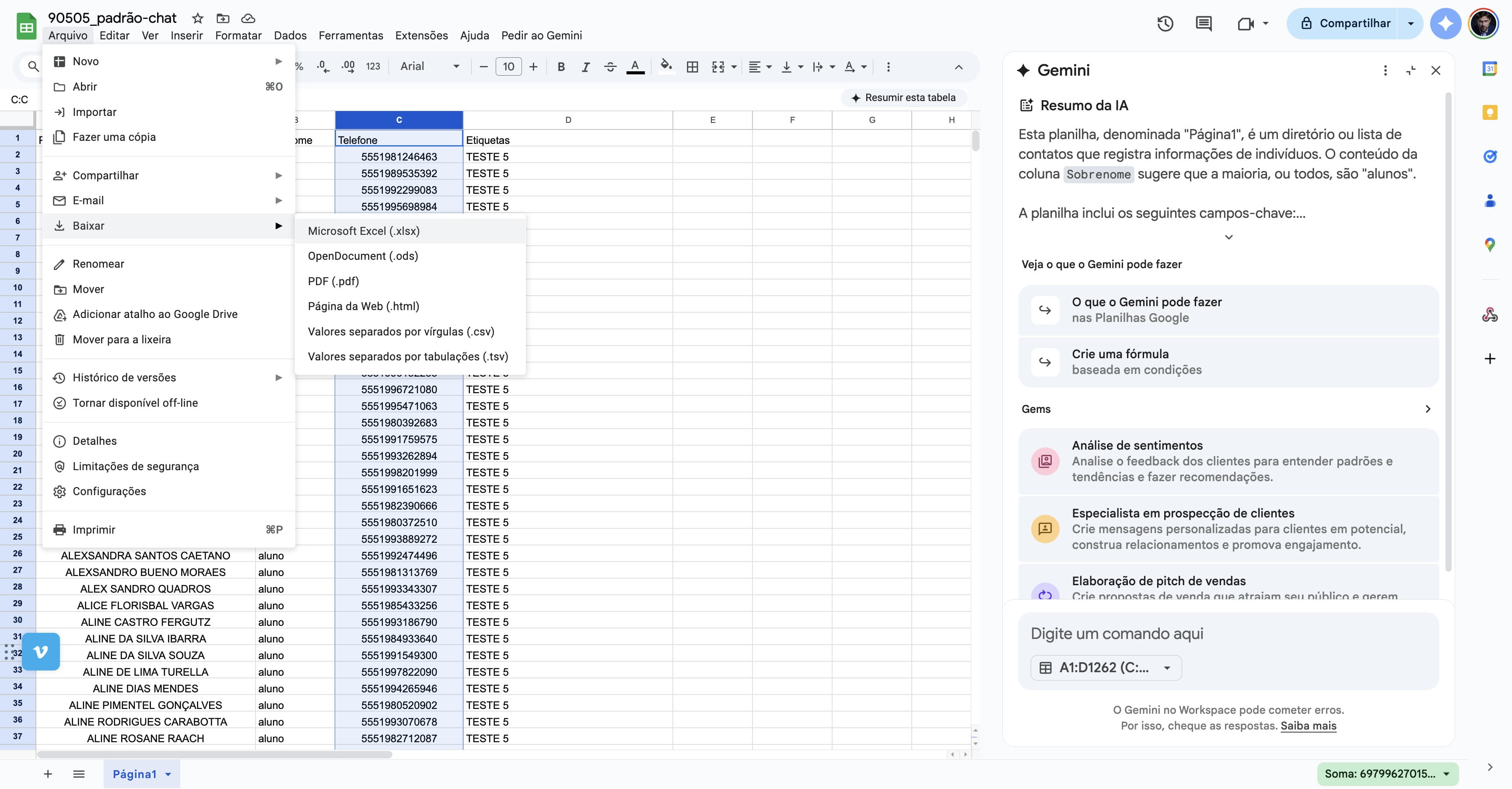The width and height of the screenshot is (1512, 789).
Task: Open vertical align dropdown
Action: [x=792, y=67]
